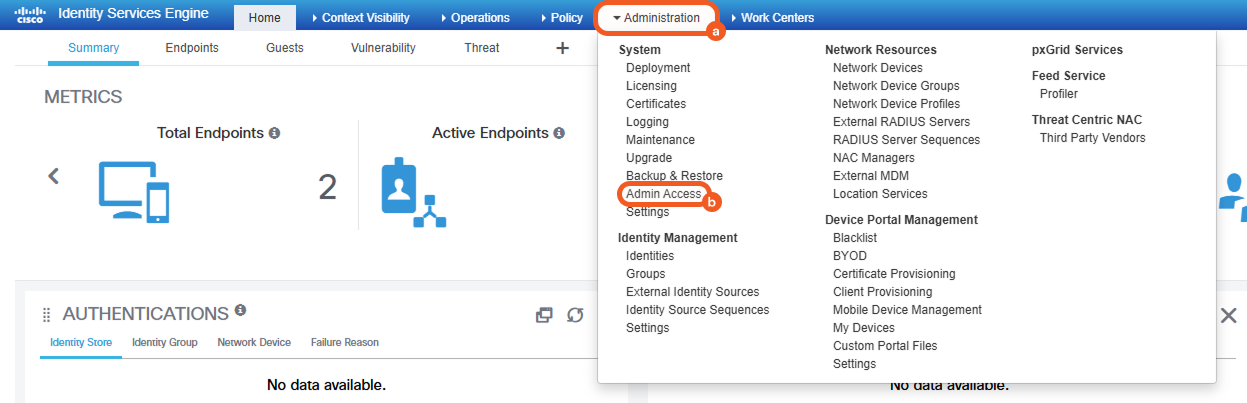Click the Active Endpoints info icon
The image size is (1247, 403).
click(559, 133)
